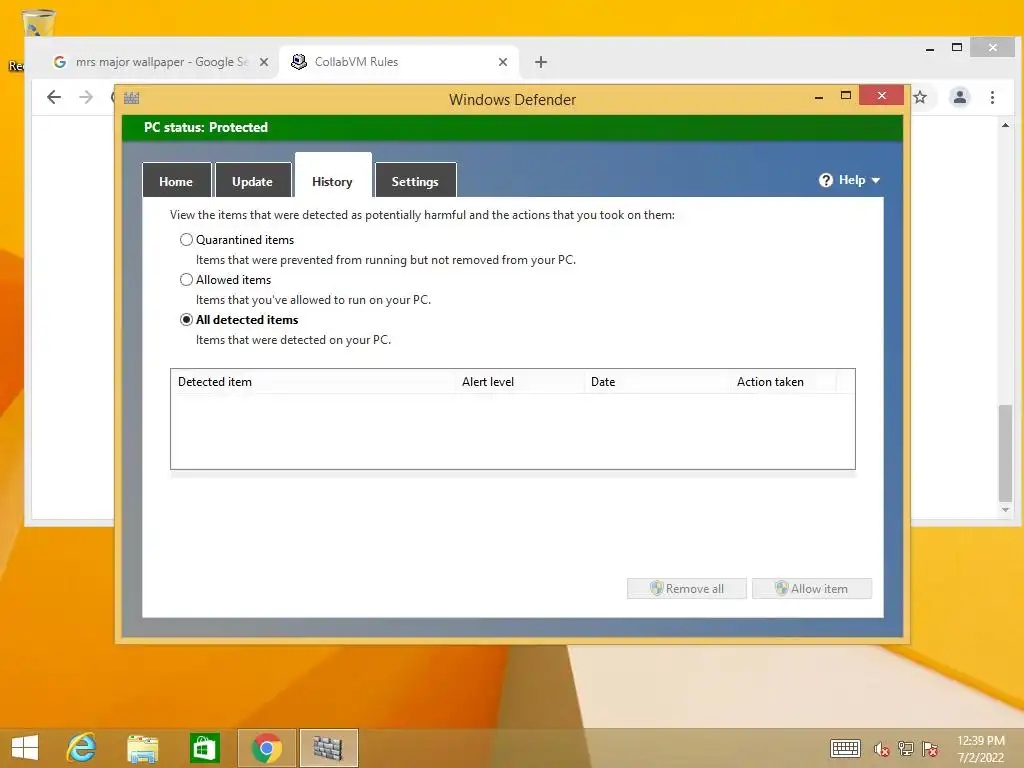Viewport: 1024px width, 768px height.
Task: Open File Explorer from the taskbar
Action: click(142, 748)
